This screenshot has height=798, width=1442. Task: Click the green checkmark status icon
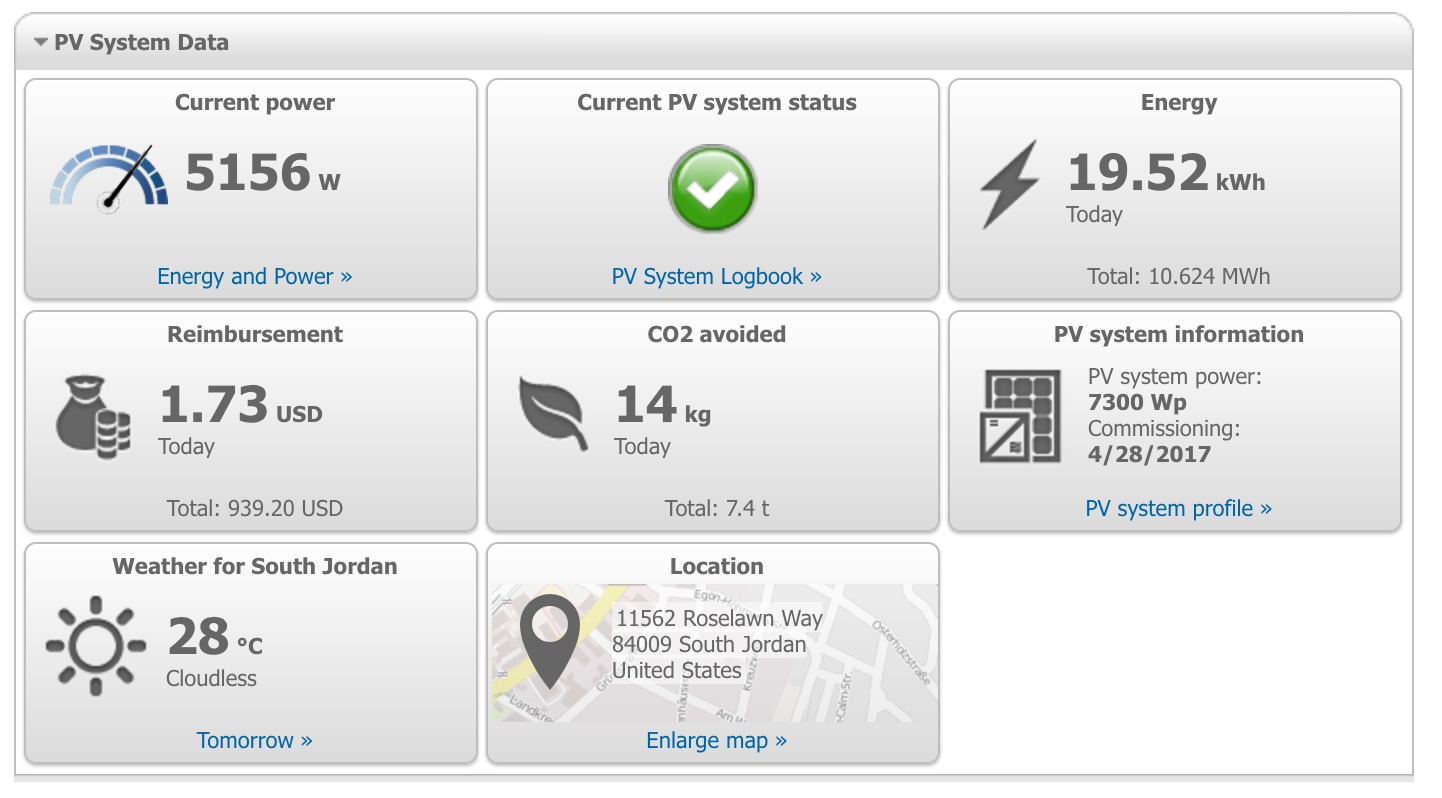point(712,188)
